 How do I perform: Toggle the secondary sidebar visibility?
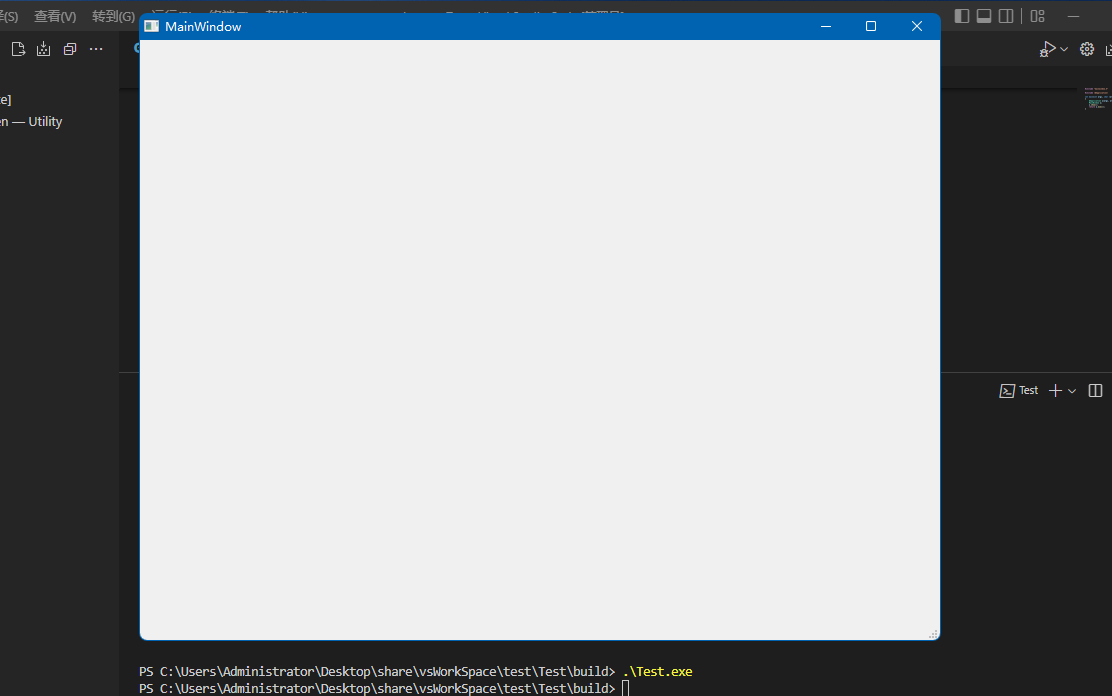point(1006,15)
